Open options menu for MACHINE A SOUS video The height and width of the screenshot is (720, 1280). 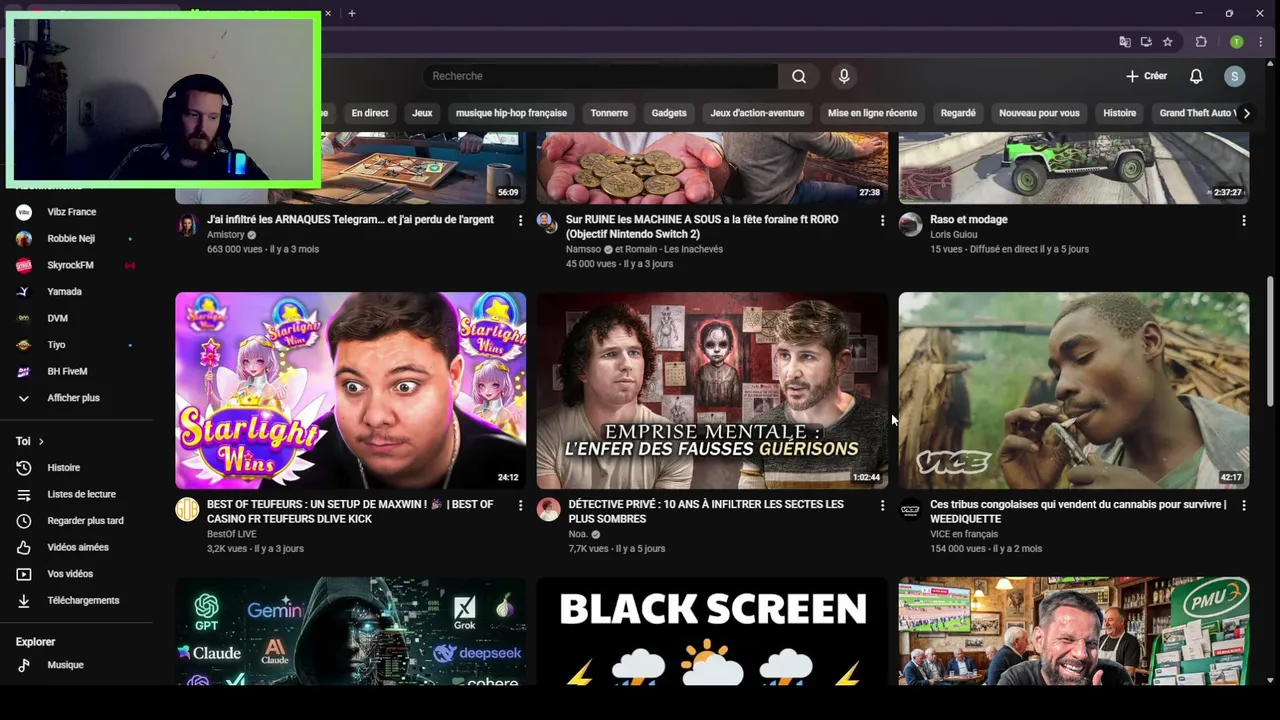[882, 220]
